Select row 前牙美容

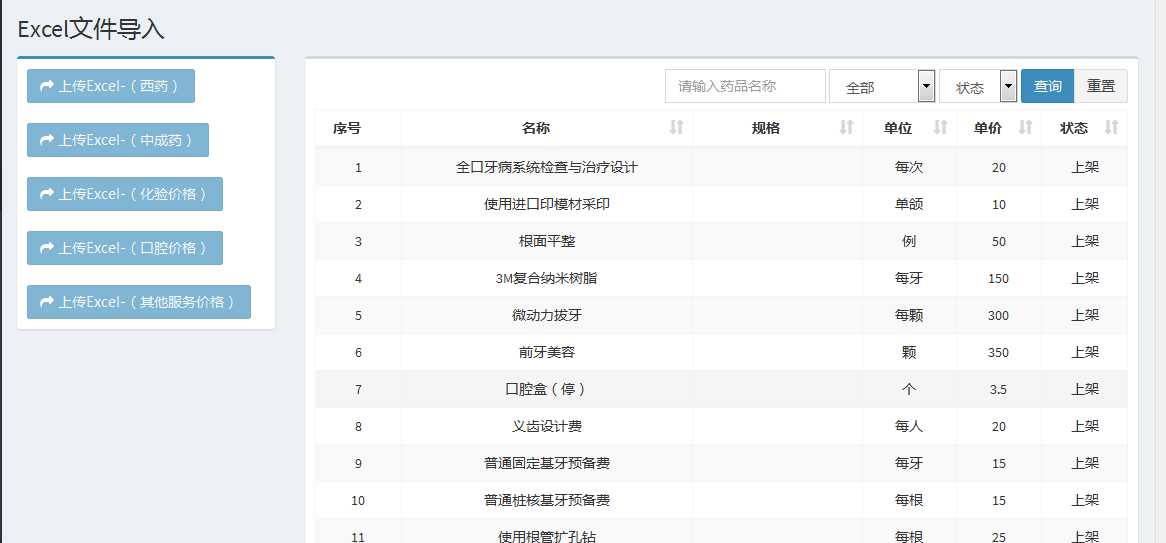point(721,353)
